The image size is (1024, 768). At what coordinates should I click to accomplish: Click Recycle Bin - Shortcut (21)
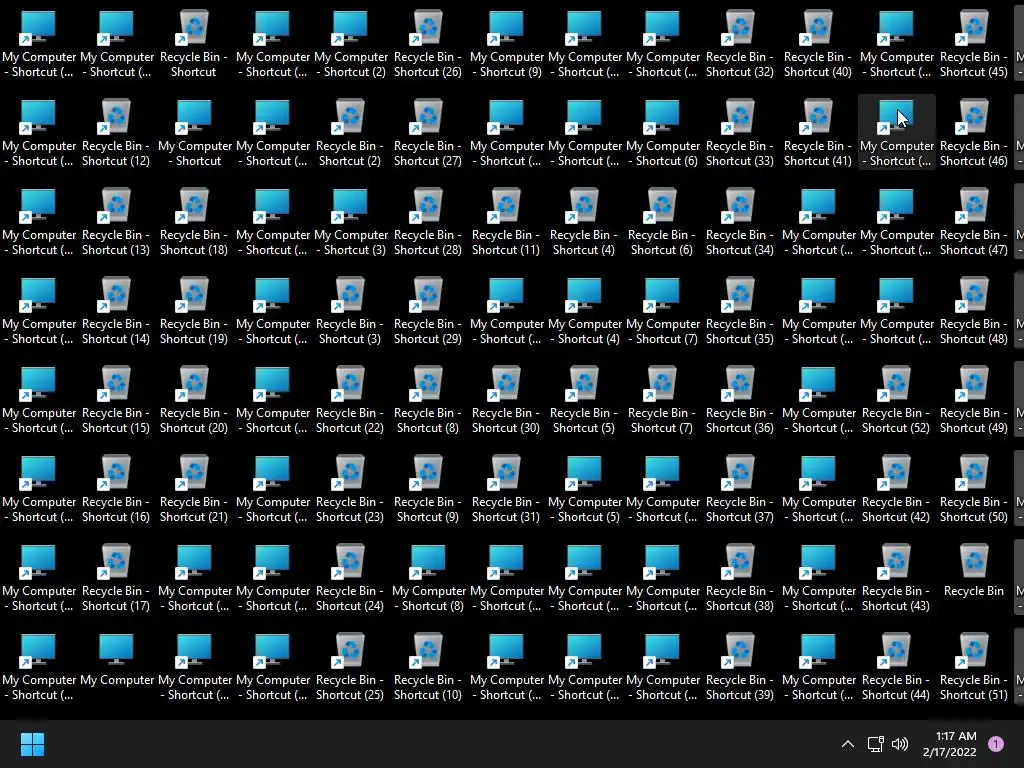coord(194,488)
